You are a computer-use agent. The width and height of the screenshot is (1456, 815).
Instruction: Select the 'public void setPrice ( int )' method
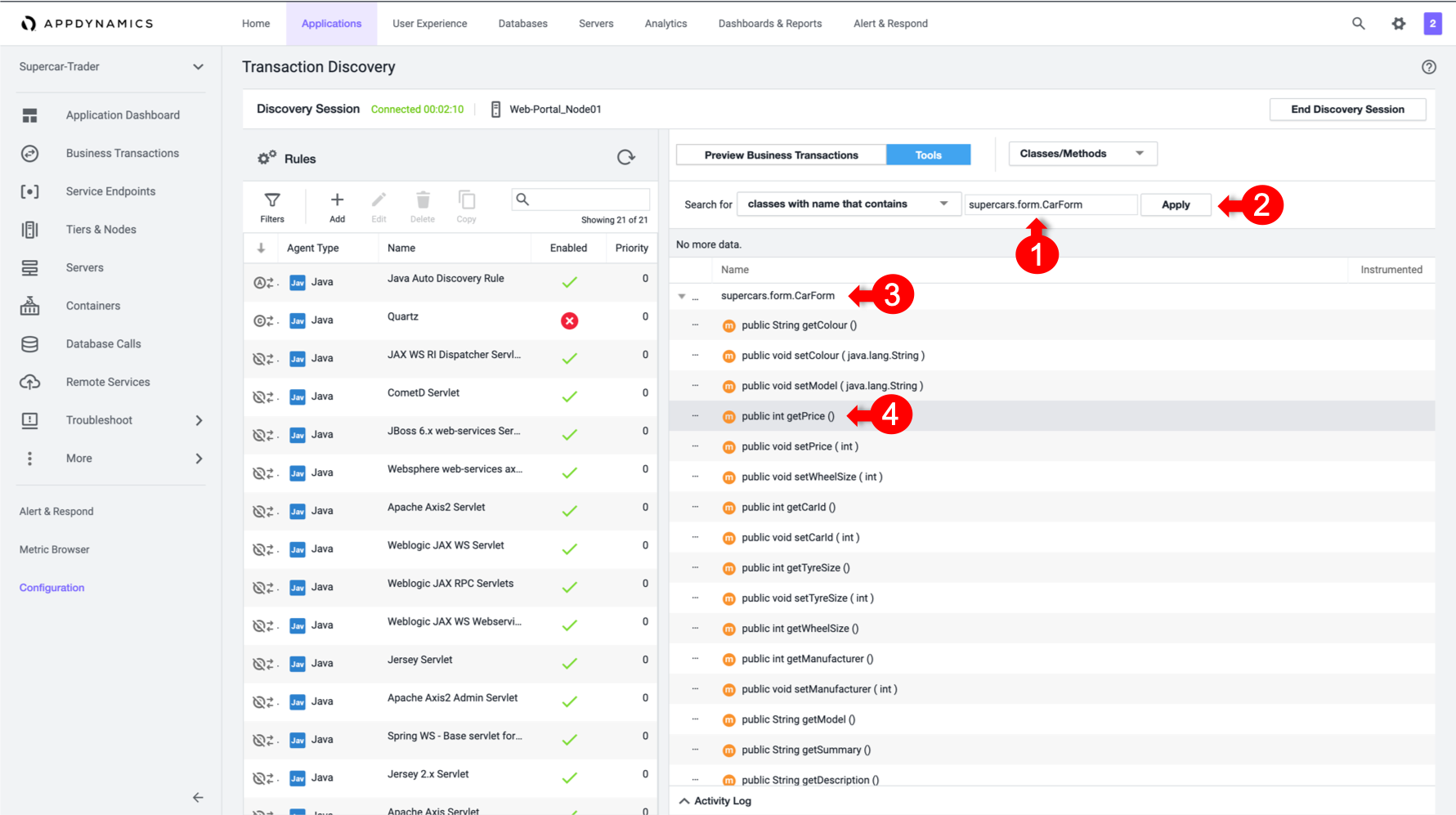(800, 447)
